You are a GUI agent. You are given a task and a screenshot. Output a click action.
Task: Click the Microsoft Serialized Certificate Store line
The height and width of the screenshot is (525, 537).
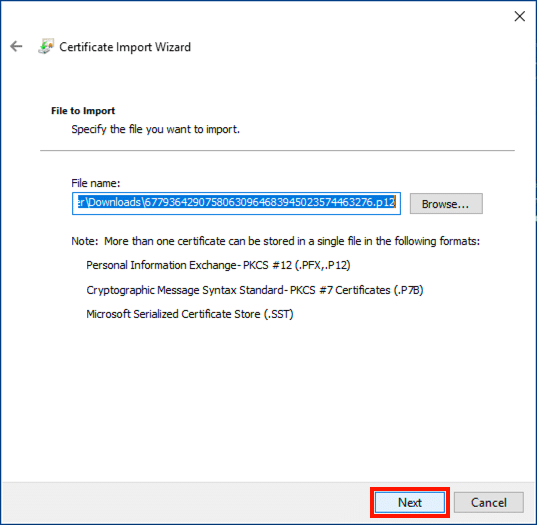coord(190,314)
